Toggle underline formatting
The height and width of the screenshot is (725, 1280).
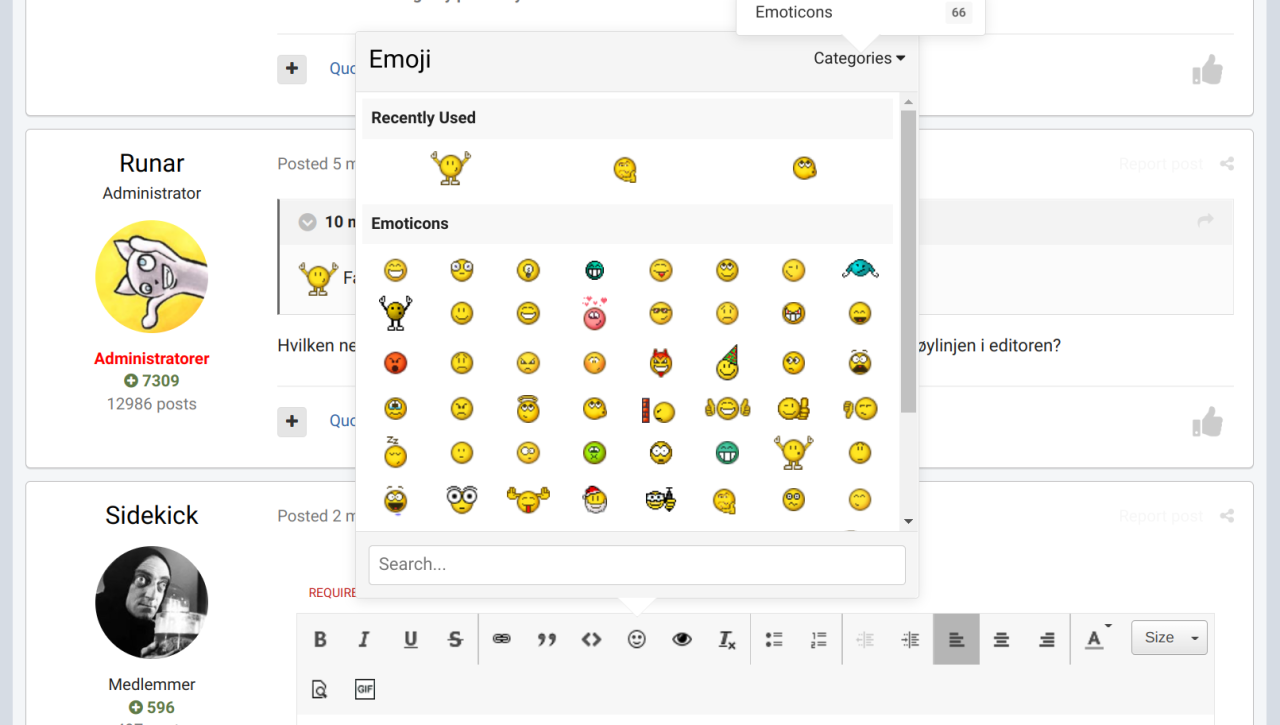[x=410, y=638]
